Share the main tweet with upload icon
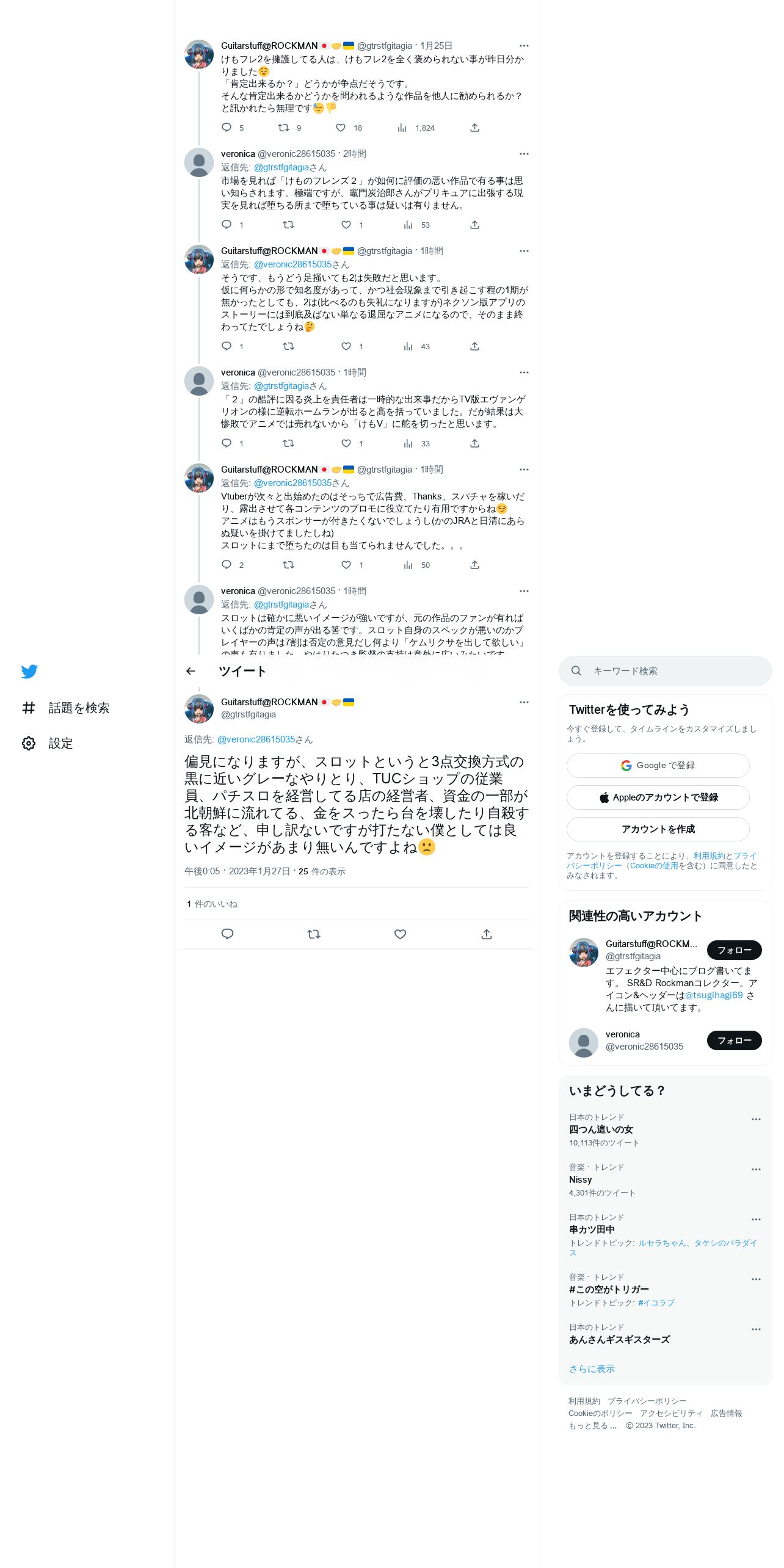This screenshot has width=784, height=1568. click(487, 934)
